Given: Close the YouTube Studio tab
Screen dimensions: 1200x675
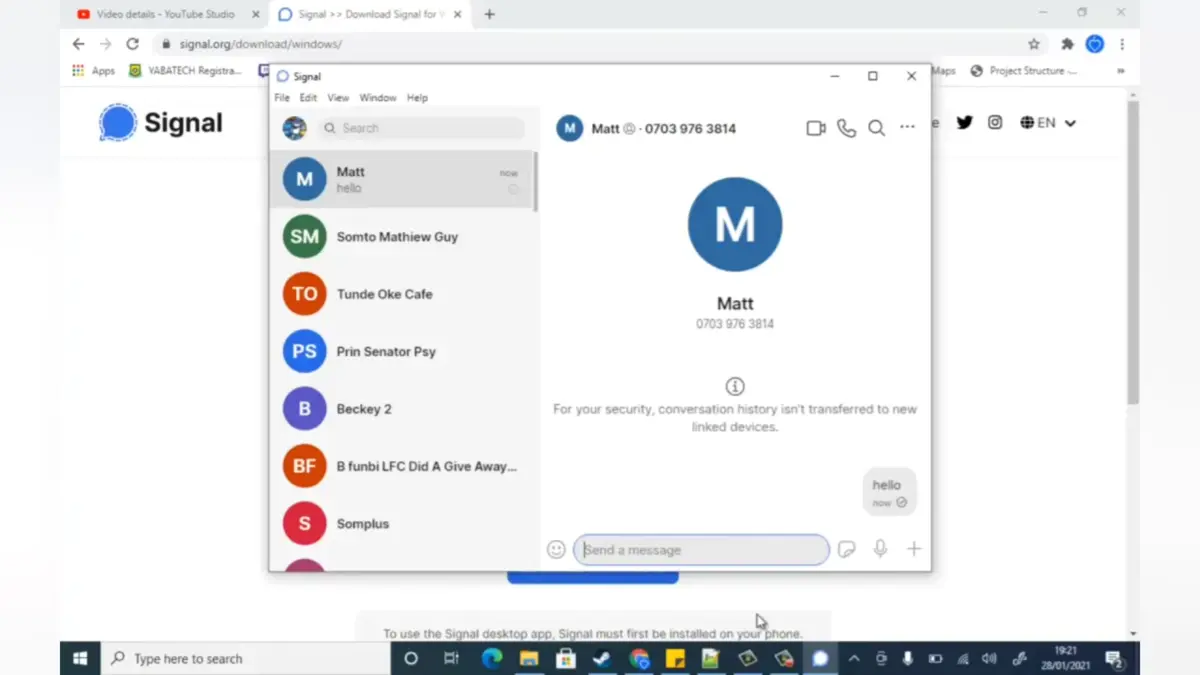Looking at the screenshot, I should coord(256,14).
